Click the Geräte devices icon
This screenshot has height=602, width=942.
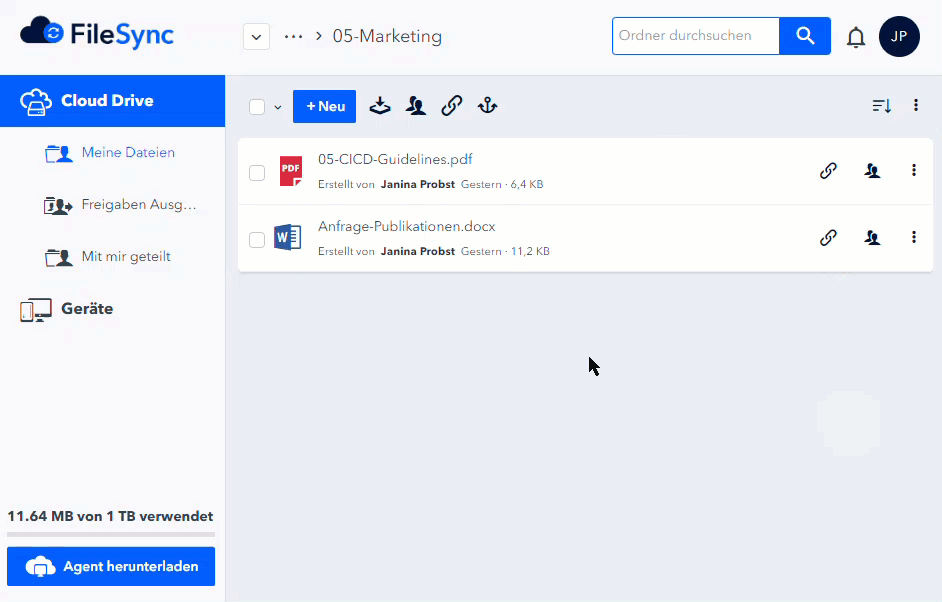click(x=36, y=310)
